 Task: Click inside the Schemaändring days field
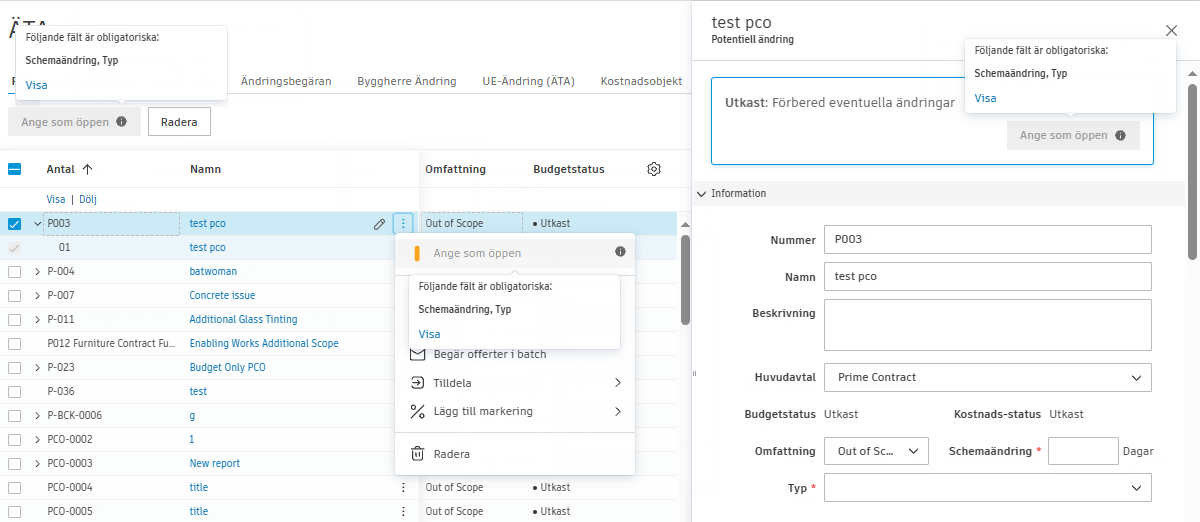point(1082,451)
